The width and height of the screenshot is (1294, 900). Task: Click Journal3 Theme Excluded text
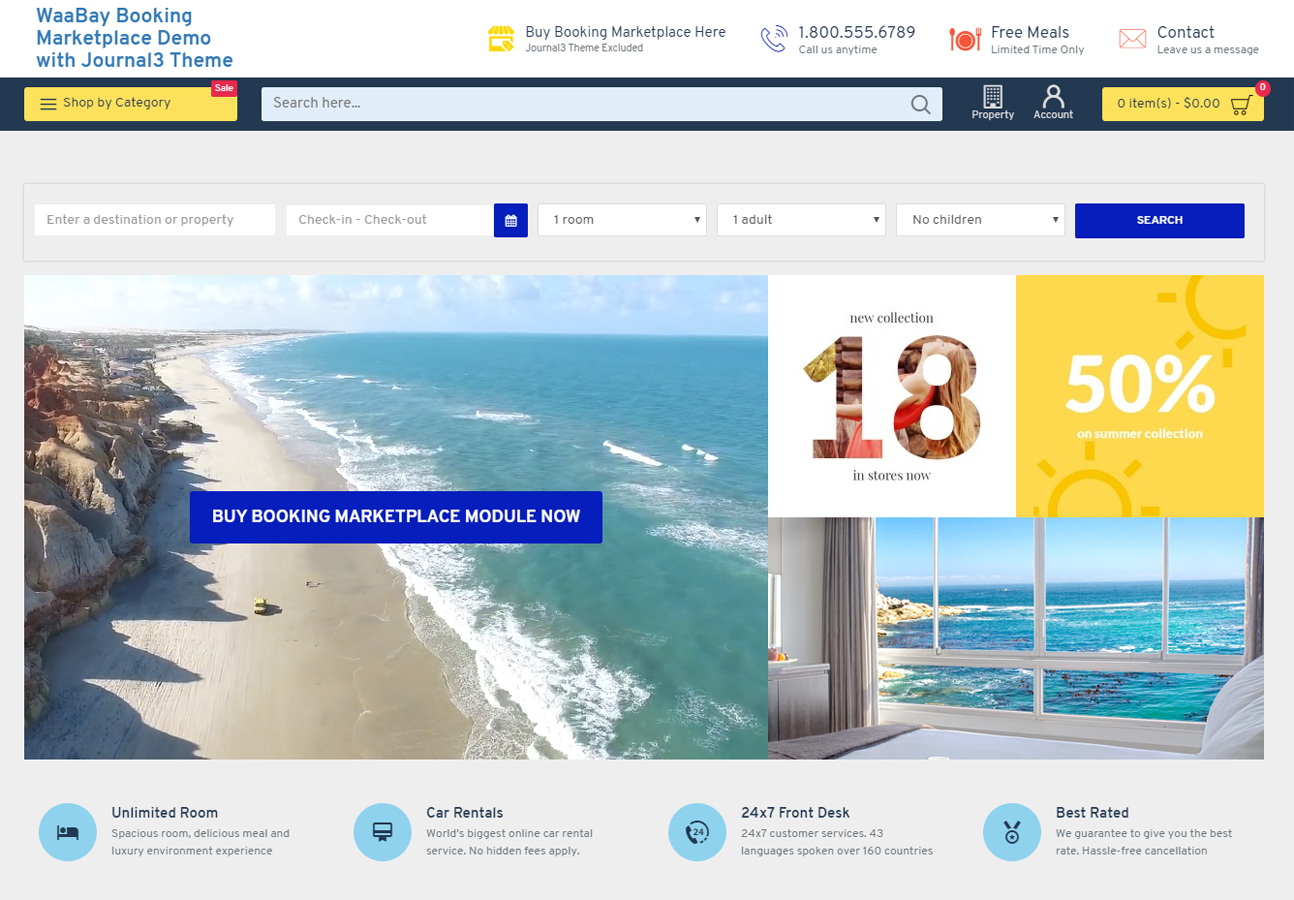pos(584,48)
